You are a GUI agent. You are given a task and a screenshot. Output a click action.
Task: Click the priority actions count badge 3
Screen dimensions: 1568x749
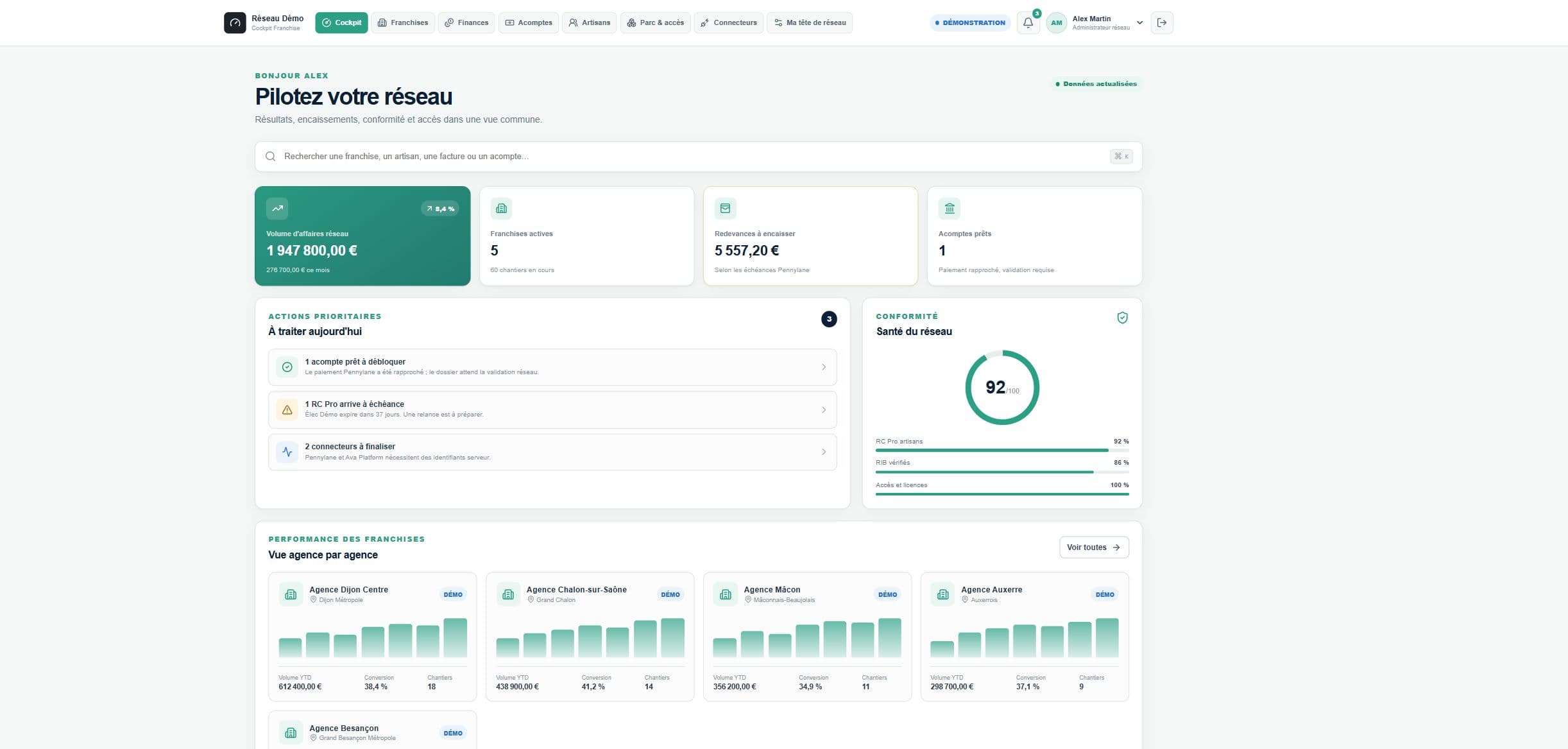tap(829, 319)
